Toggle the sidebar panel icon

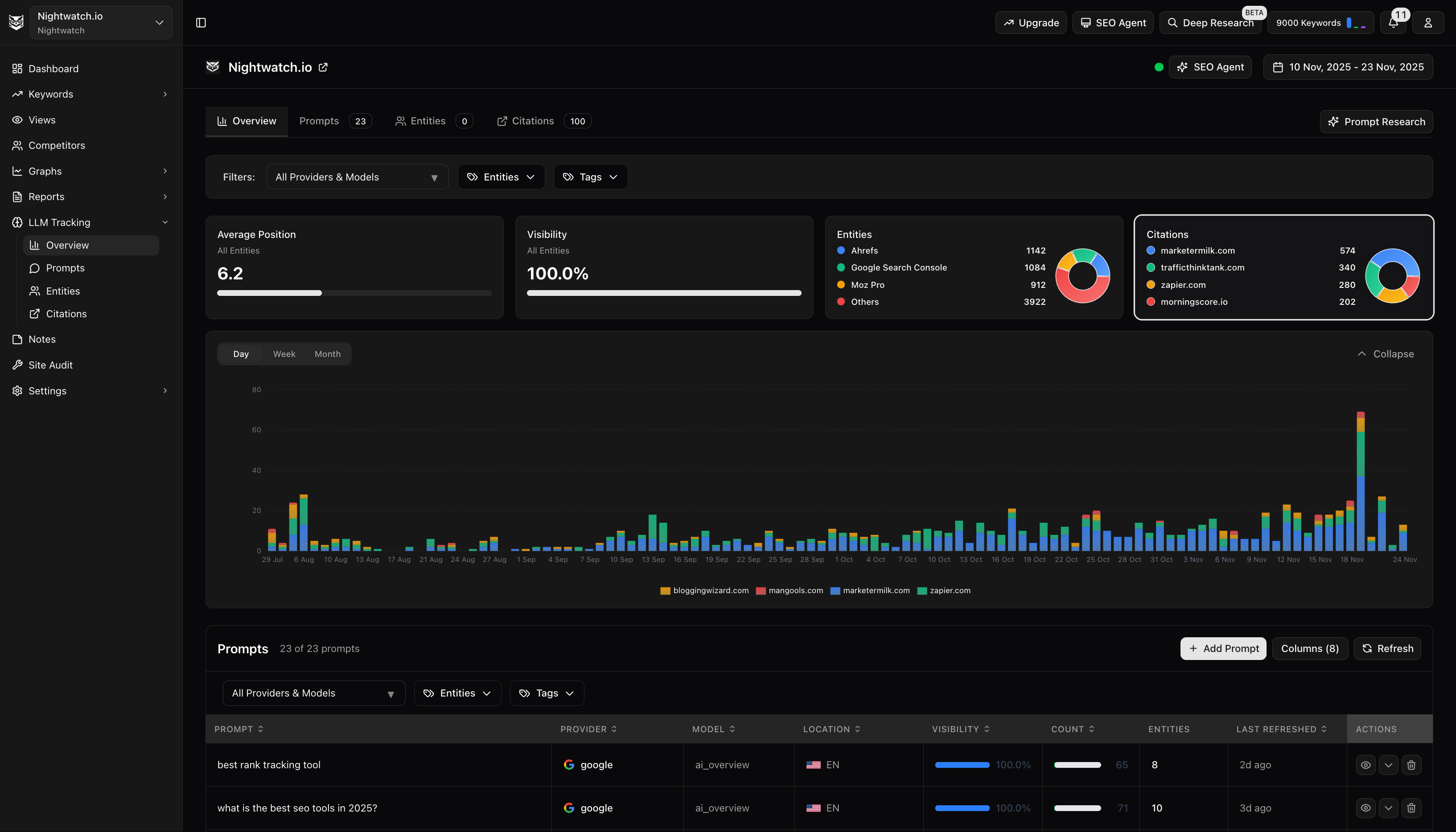tap(201, 22)
